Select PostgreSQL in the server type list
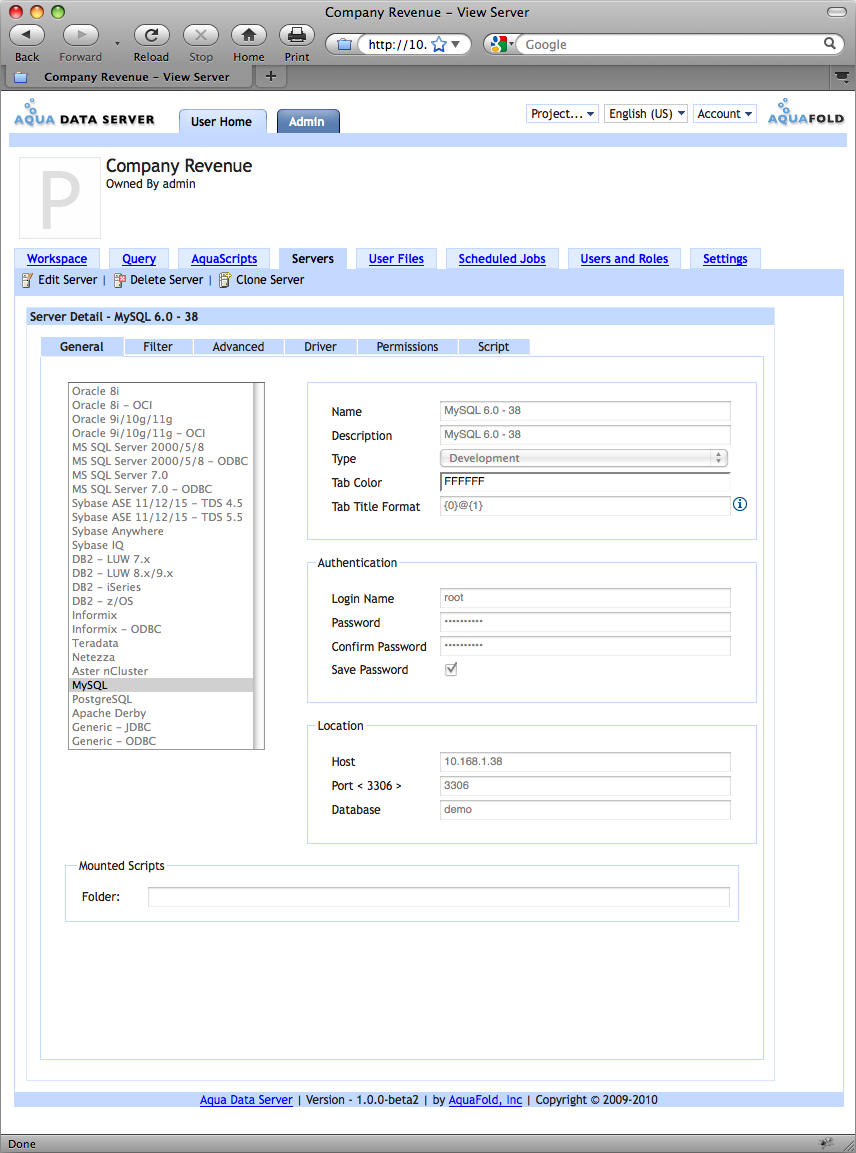Viewport: 856px width, 1153px height. click(161, 699)
